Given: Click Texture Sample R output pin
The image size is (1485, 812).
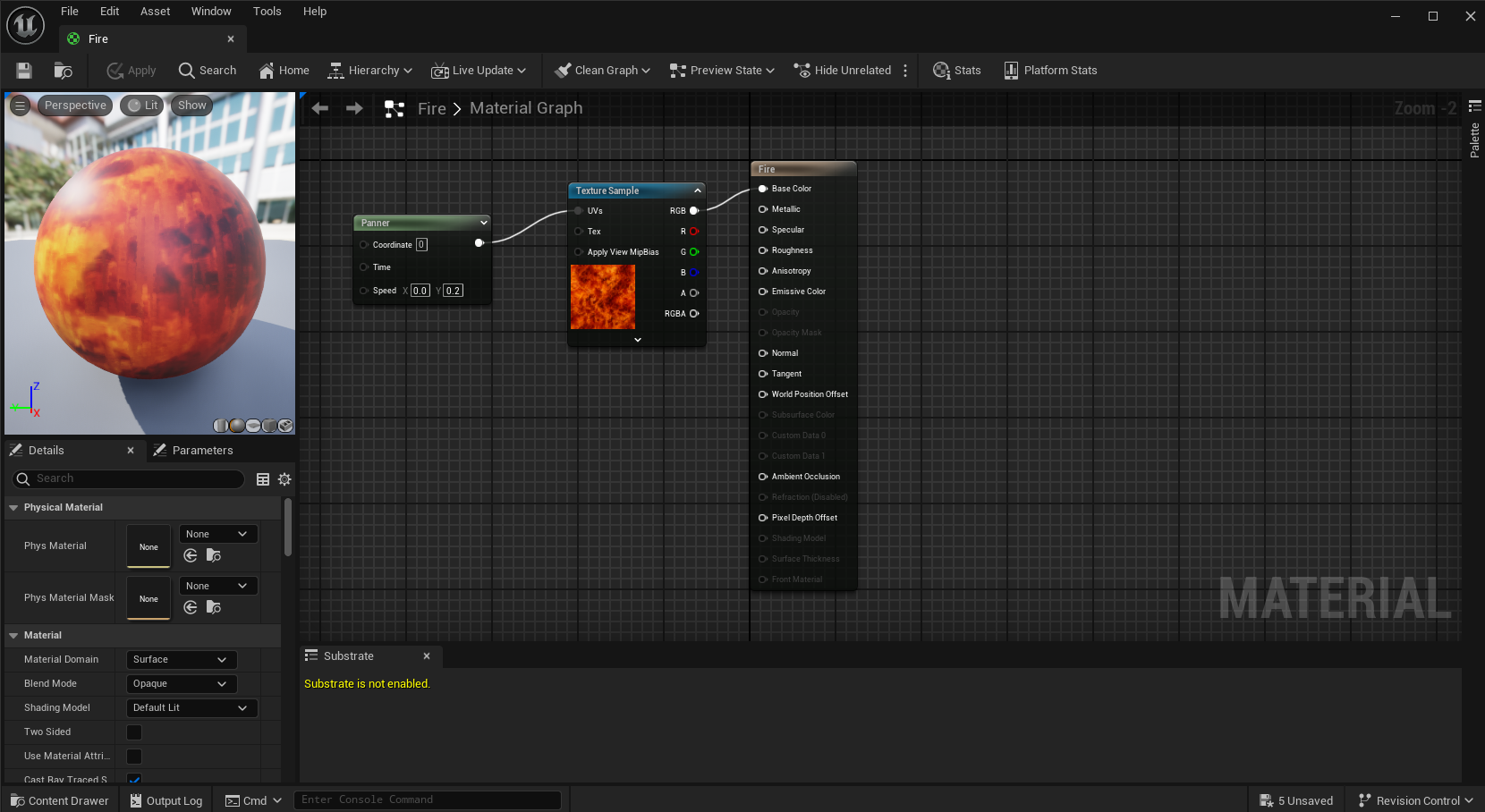Looking at the screenshot, I should tap(694, 232).
